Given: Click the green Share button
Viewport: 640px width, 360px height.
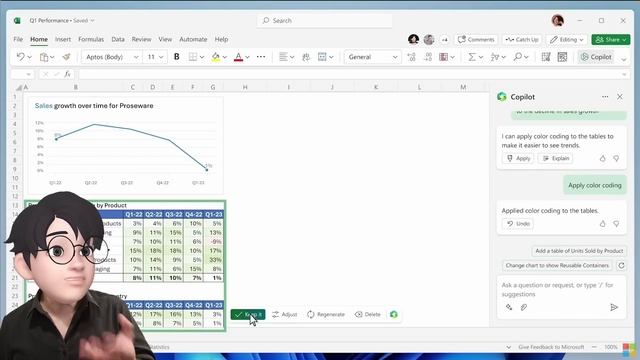Looking at the screenshot, I should [x=611, y=40].
